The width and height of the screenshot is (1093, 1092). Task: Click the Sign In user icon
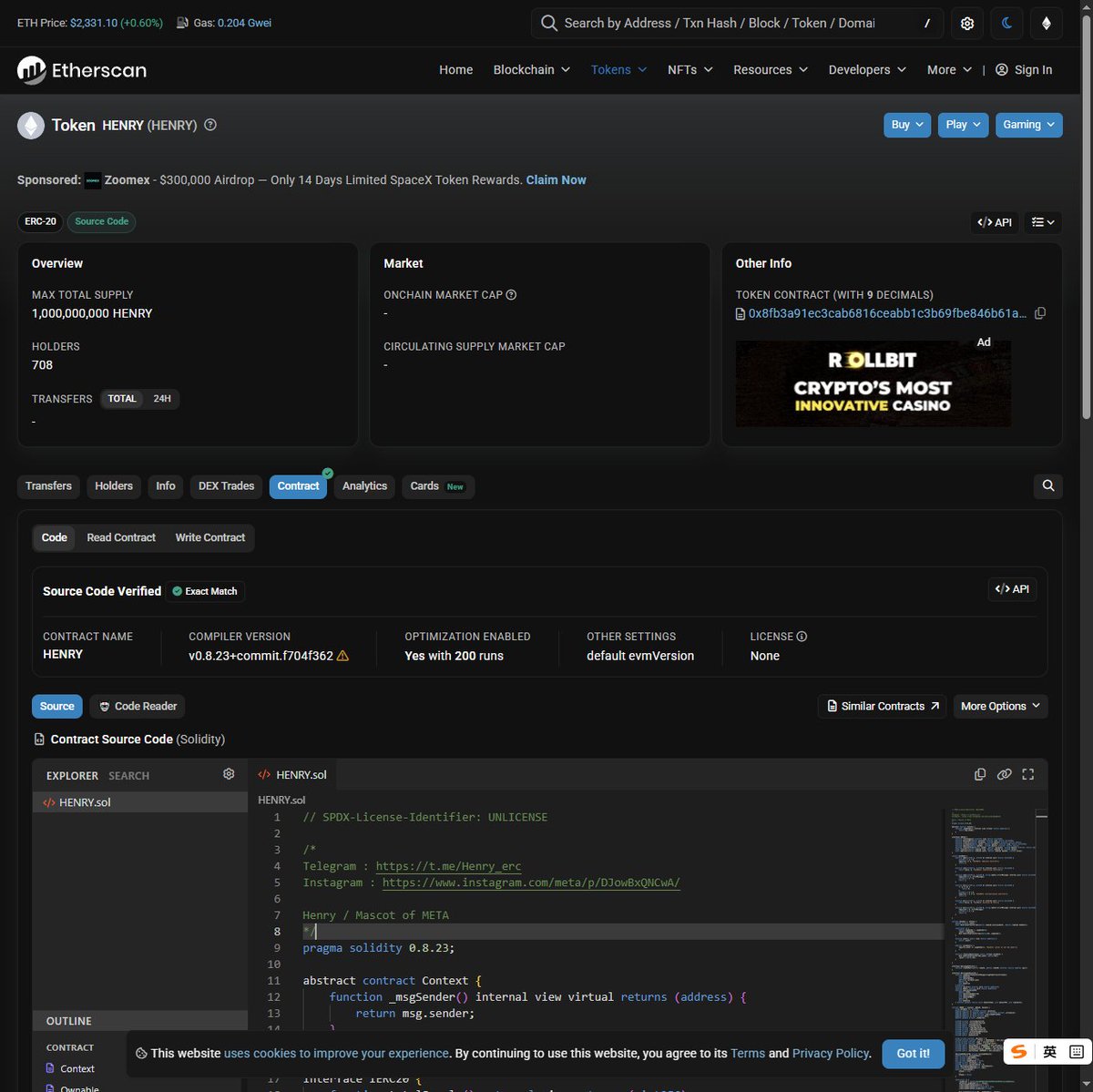coord(1002,70)
